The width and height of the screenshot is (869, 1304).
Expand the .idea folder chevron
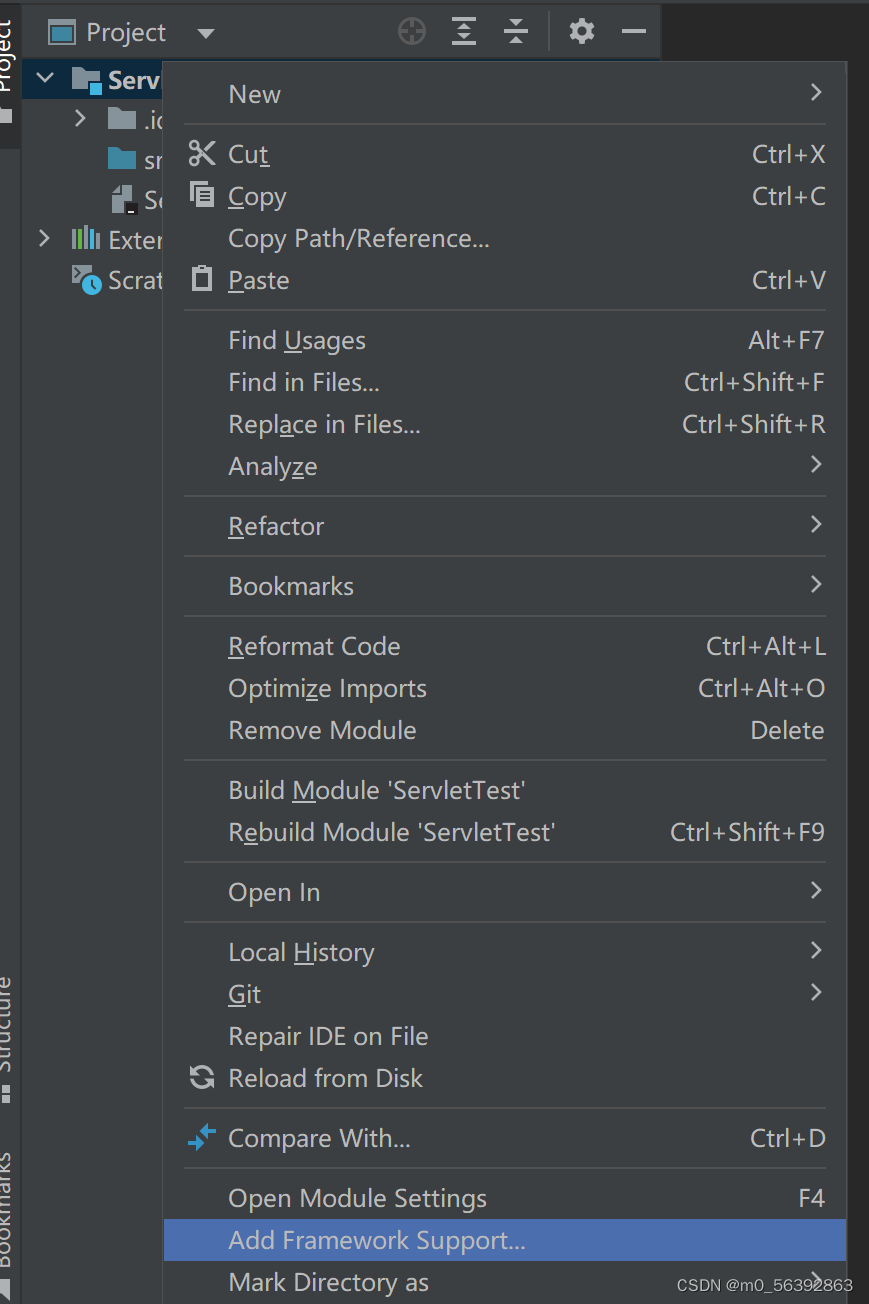point(81,119)
